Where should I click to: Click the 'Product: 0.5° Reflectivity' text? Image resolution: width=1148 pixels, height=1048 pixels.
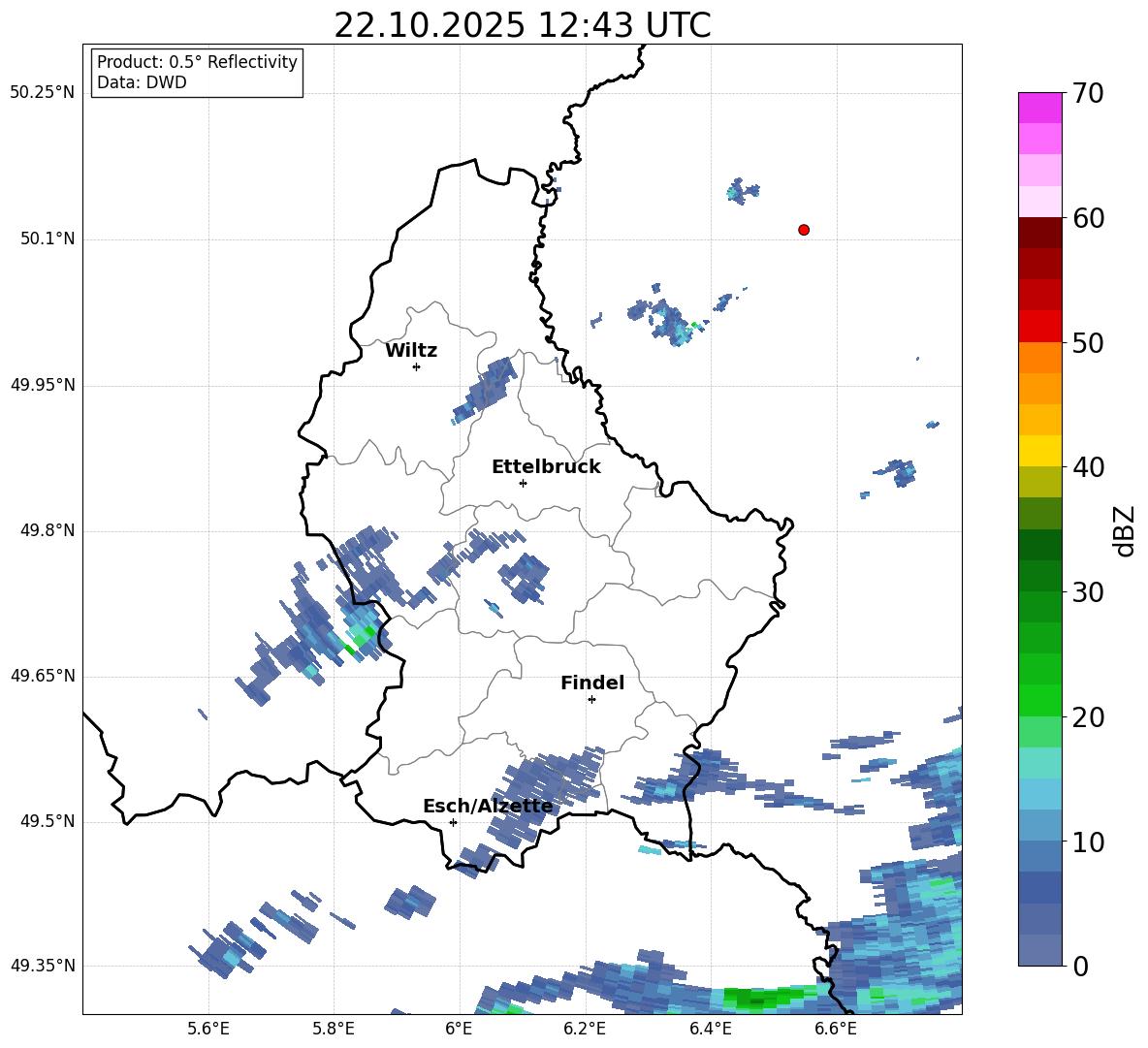(x=197, y=62)
